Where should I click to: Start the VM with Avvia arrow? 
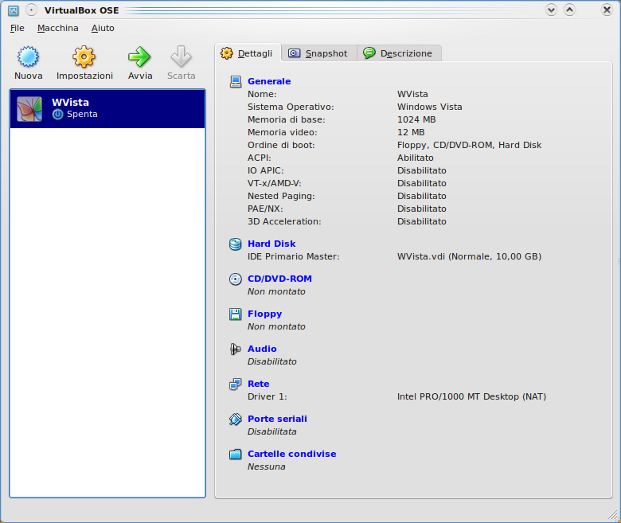[x=139, y=57]
